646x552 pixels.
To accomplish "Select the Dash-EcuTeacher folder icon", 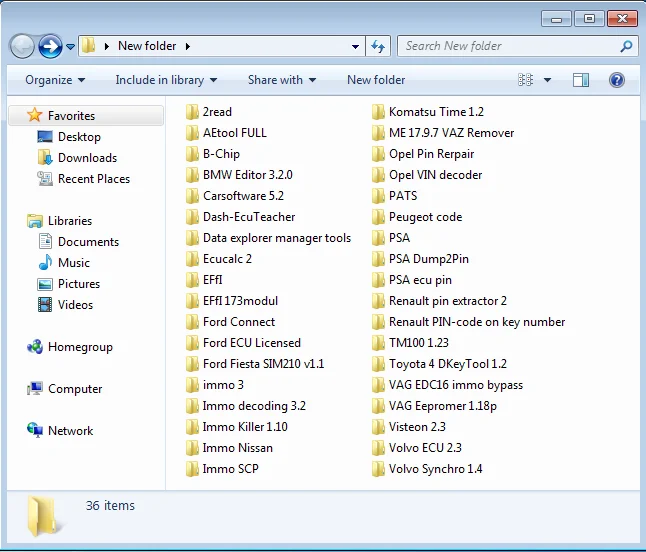I will [192, 217].
